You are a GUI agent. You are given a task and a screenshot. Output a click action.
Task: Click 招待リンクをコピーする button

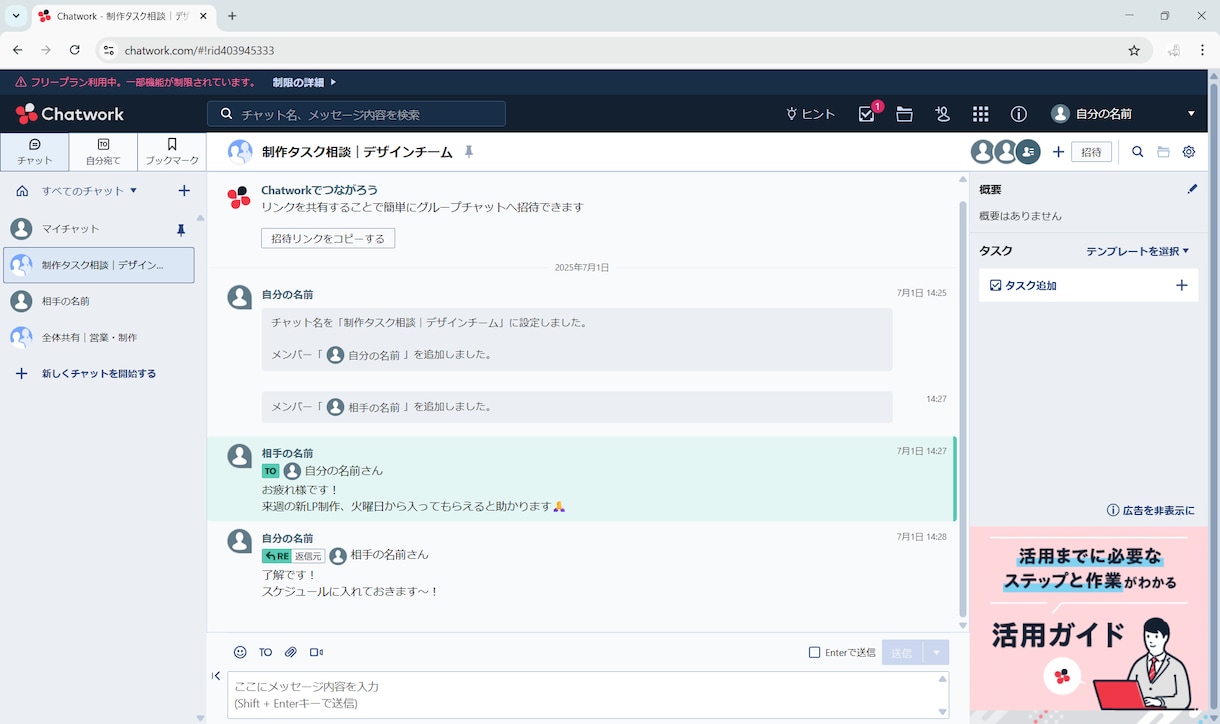pyautogui.click(x=328, y=239)
